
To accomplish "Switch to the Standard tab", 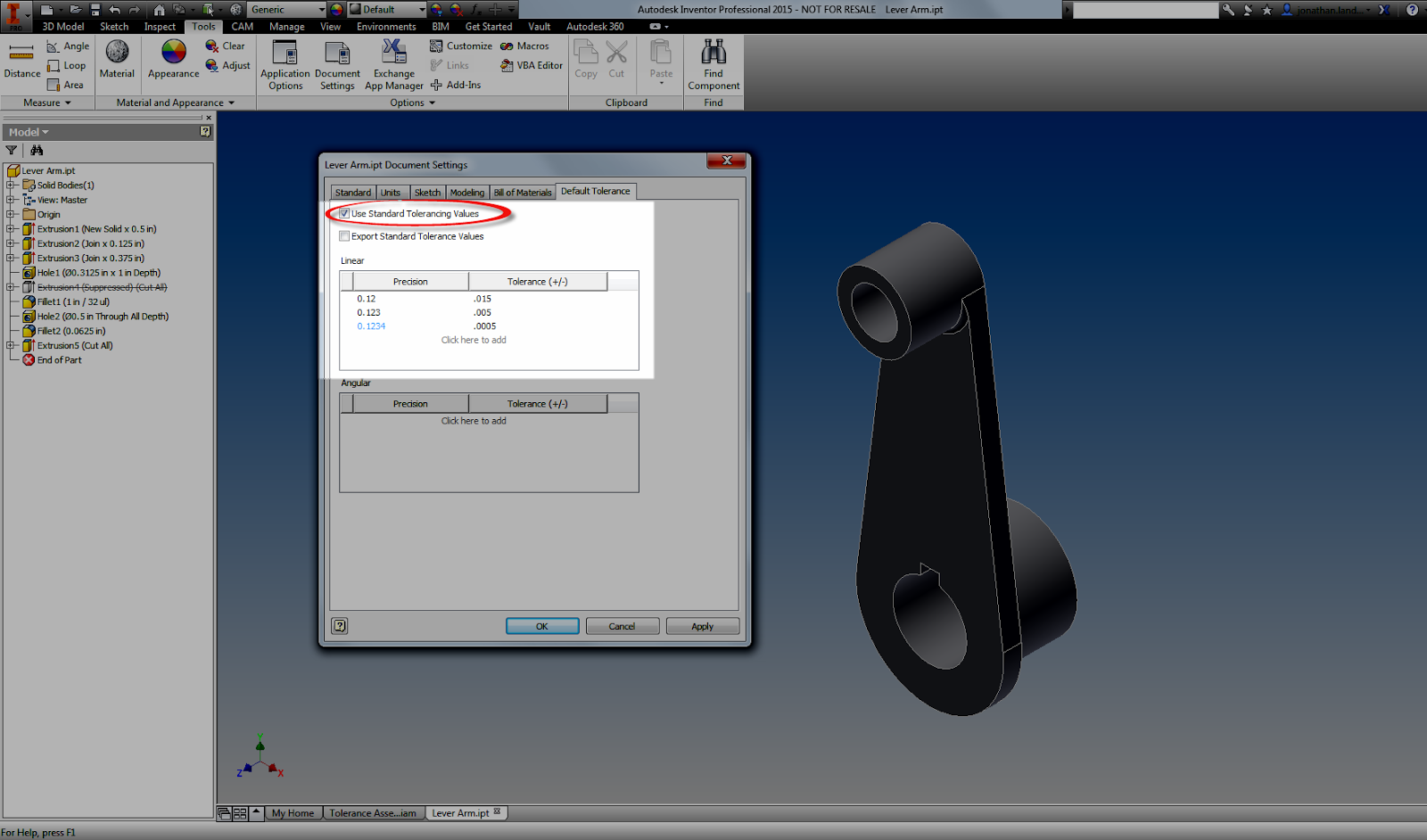I will point(353,193).
